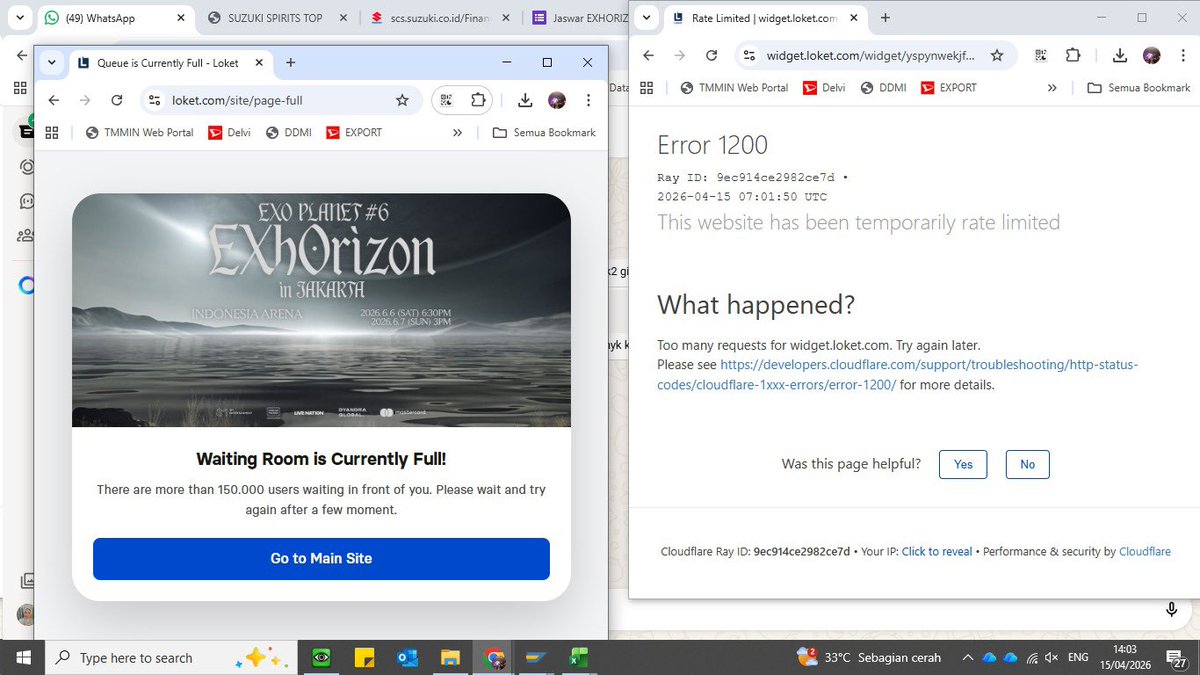The image size is (1200, 675).
Task: Switch to the Jaswar EXHORIZ tab
Action: tap(580, 18)
